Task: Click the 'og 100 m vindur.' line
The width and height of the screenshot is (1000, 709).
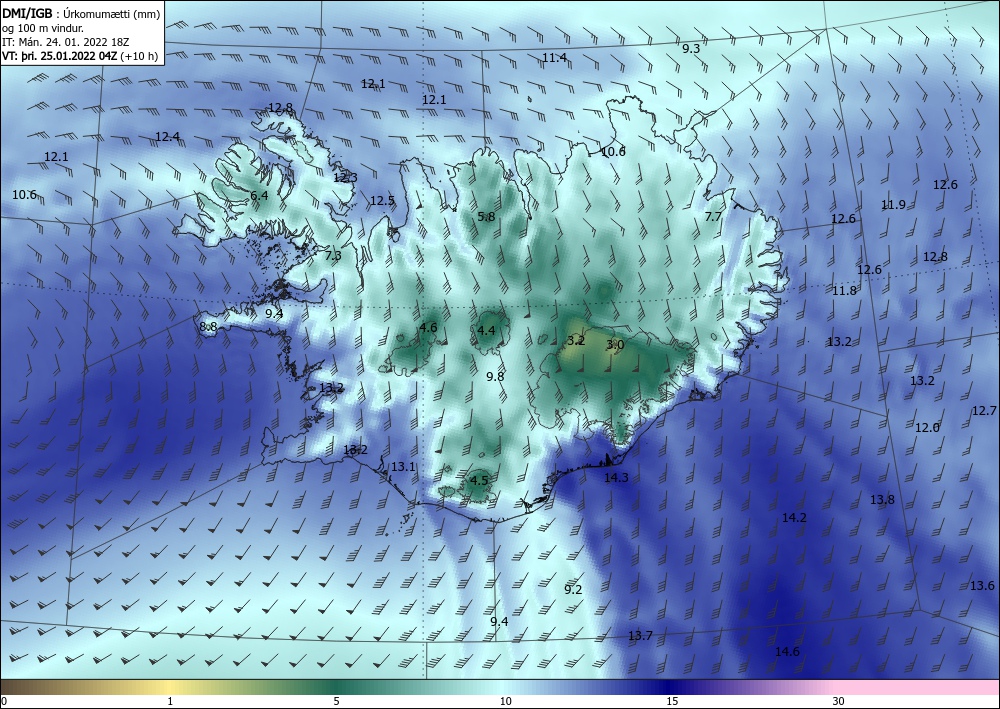Action: (43, 28)
